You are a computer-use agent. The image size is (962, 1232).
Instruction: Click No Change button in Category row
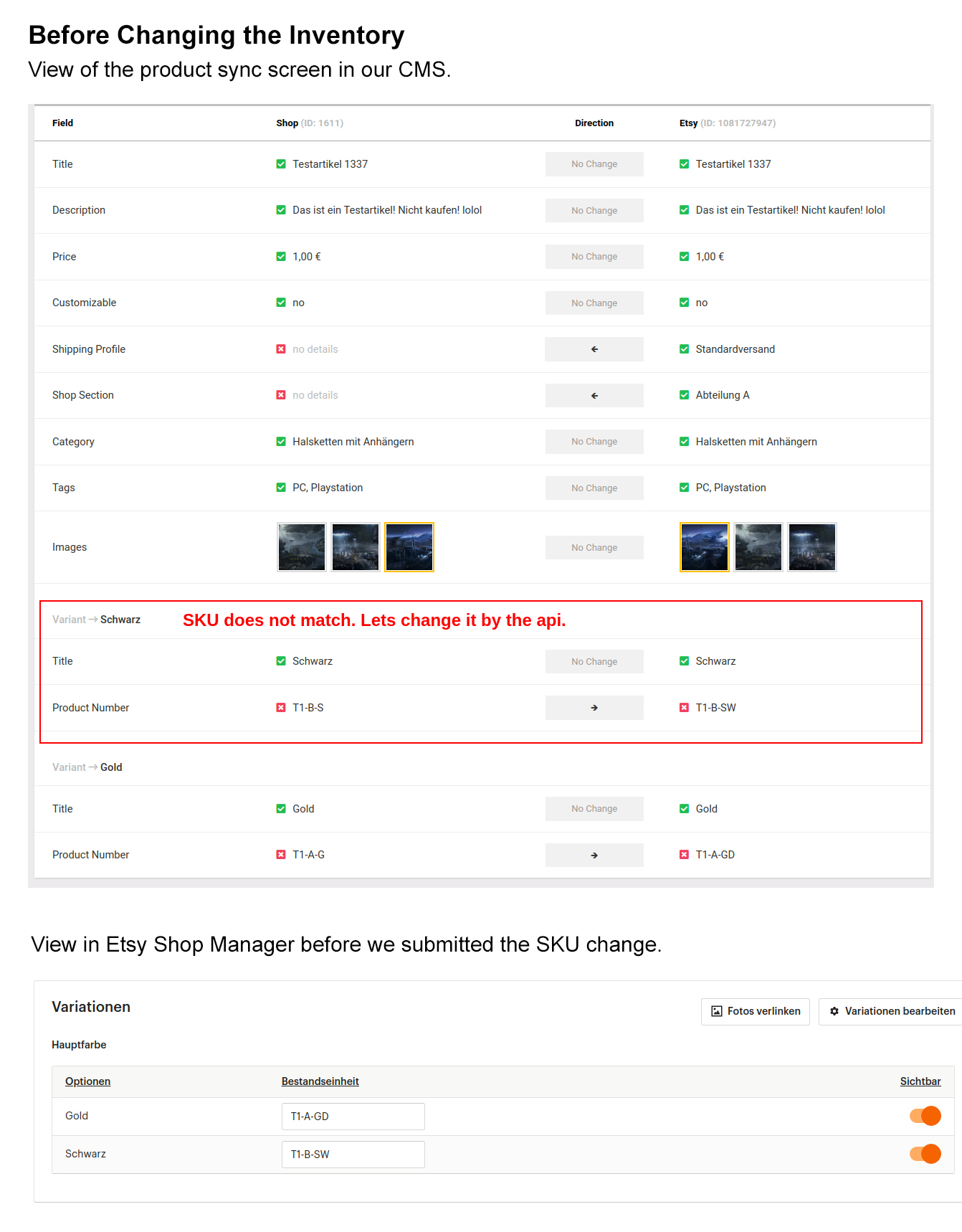[594, 442]
